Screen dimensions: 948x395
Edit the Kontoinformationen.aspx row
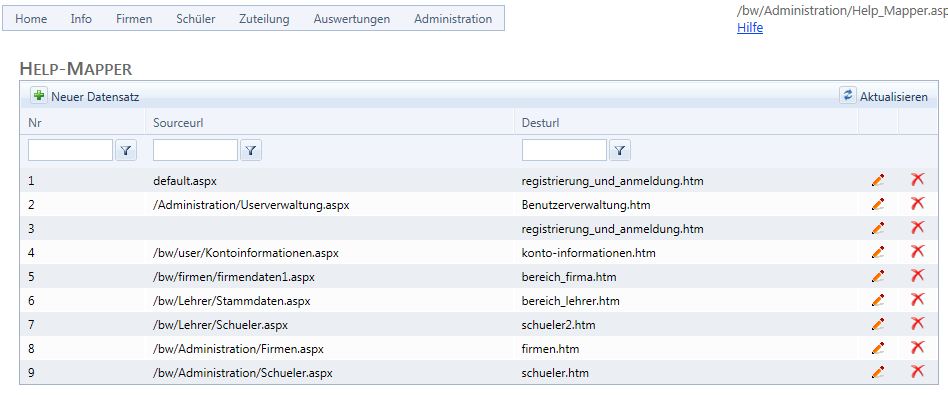coord(878,252)
